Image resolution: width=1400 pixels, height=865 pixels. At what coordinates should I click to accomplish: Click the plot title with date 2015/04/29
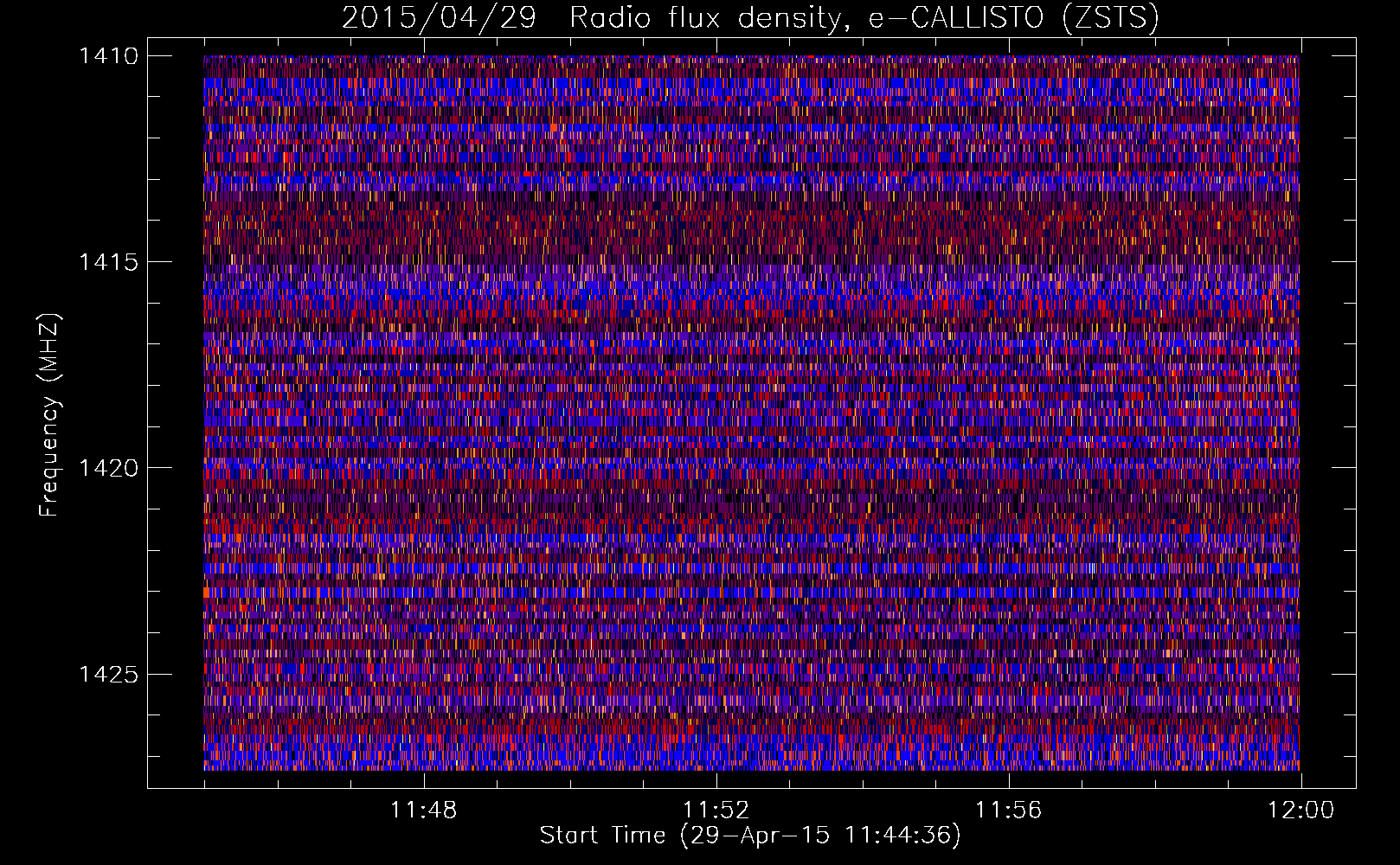pyautogui.click(x=750, y=17)
